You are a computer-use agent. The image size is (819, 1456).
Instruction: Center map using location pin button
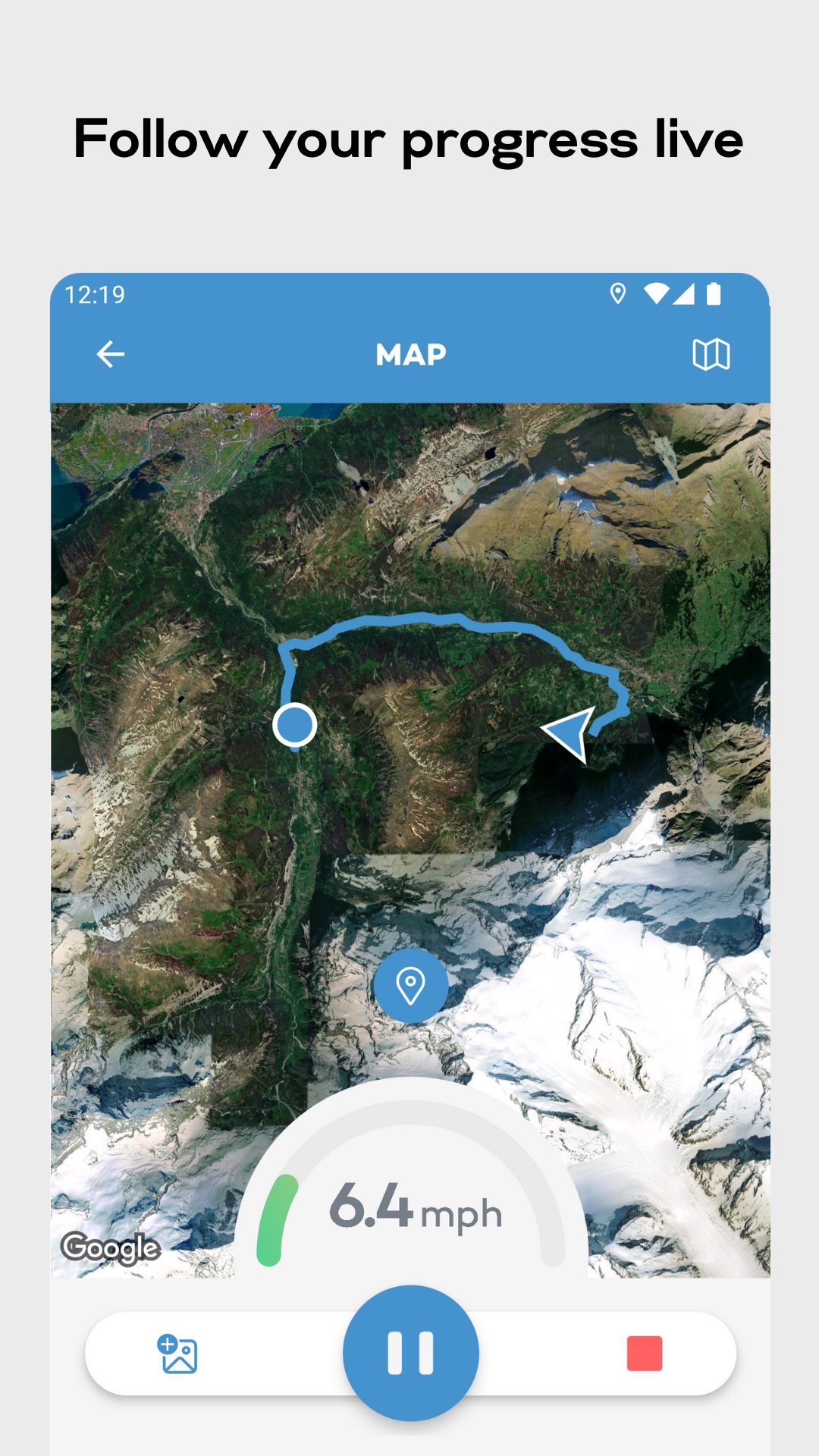[411, 985]
